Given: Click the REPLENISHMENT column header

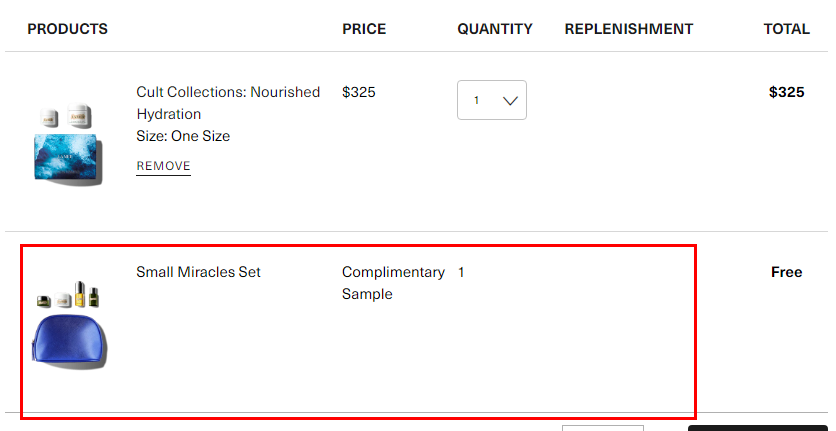Looking at the screenshot, I should 629,29.
